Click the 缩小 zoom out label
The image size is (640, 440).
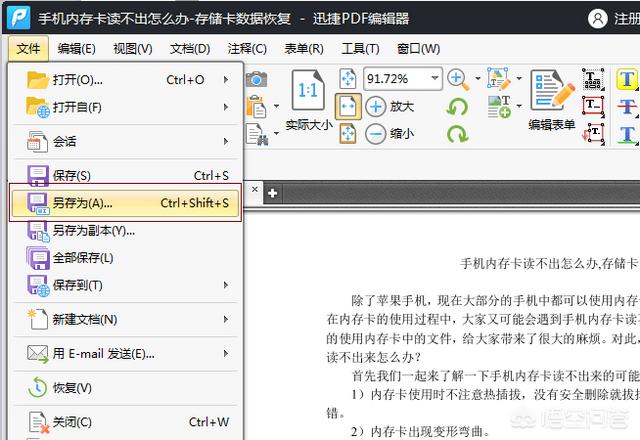click(402, 134)
